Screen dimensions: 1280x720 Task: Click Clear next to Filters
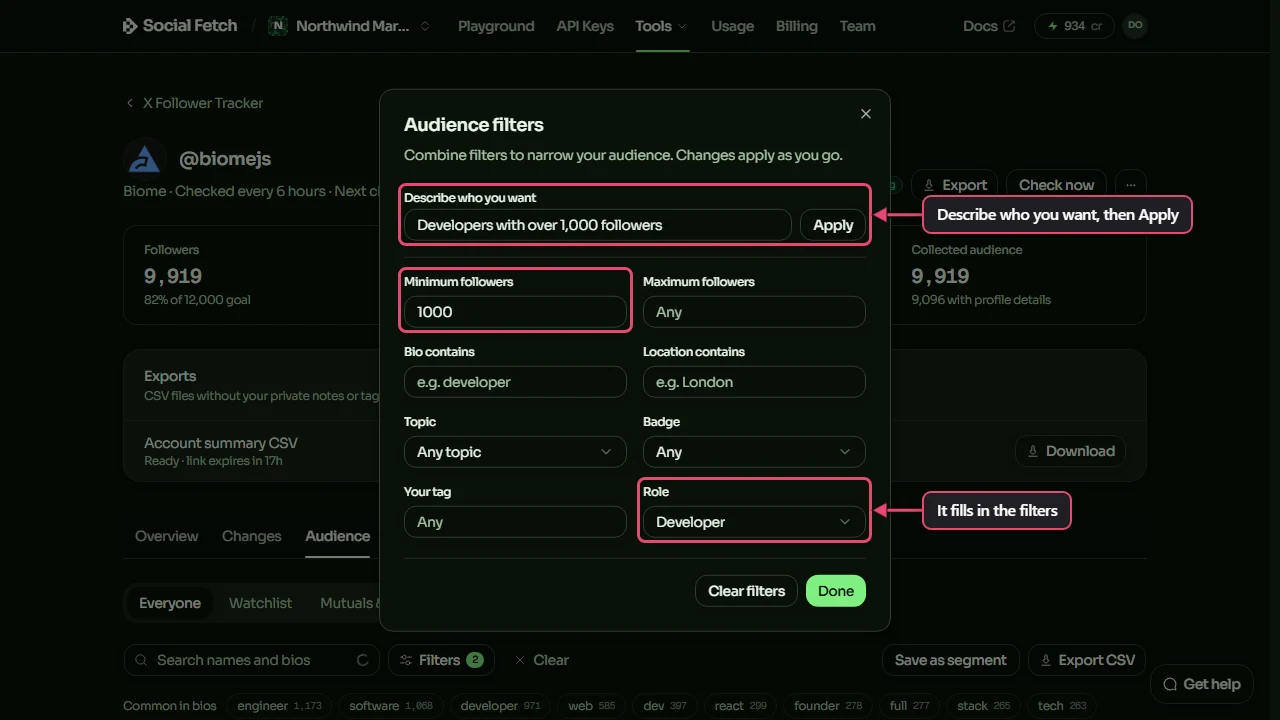[541, 660]
